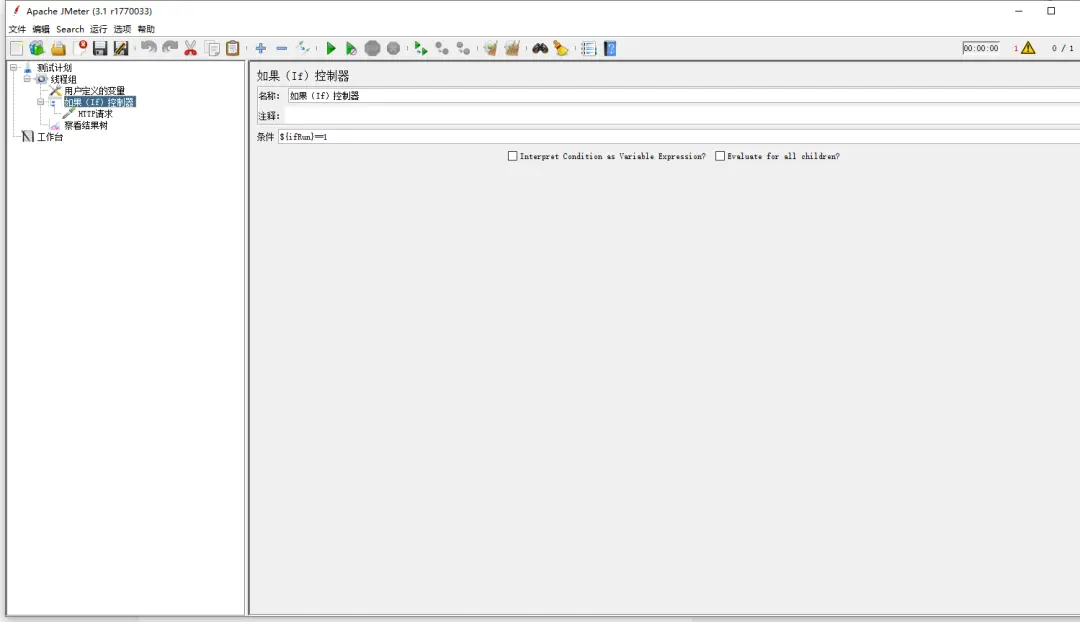Click Remote stop all icon
The width and height of the screenshot is (1080, 622).
click(442, 48)
